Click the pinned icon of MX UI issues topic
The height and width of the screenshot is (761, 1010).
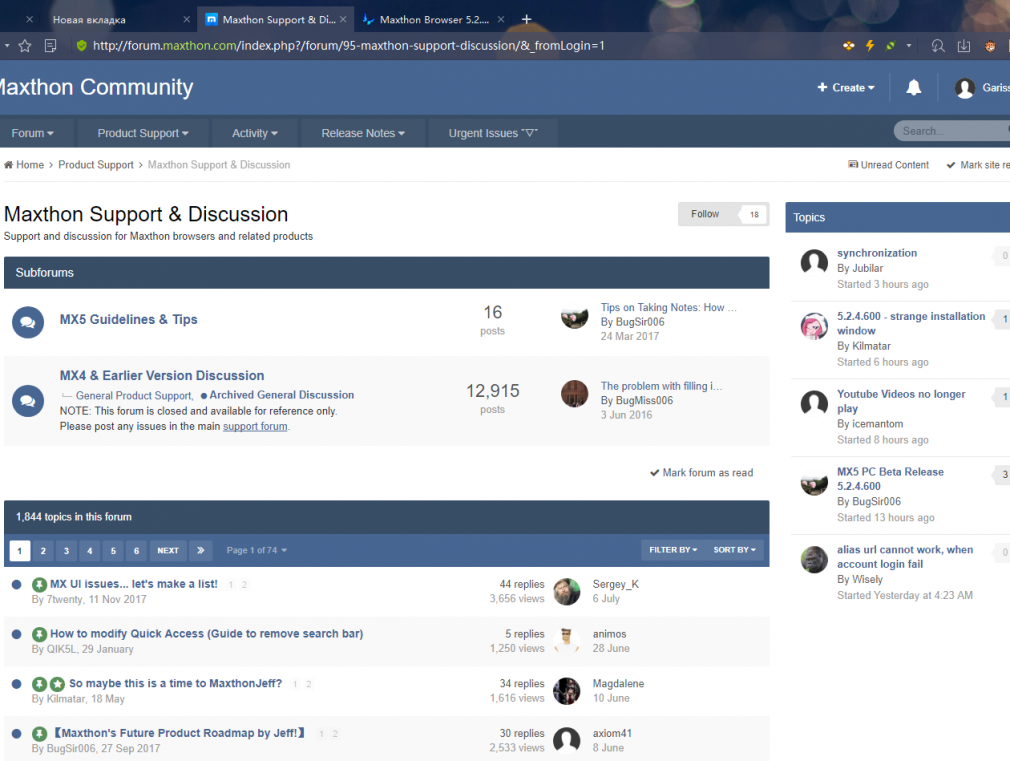[x=39, y=584]
